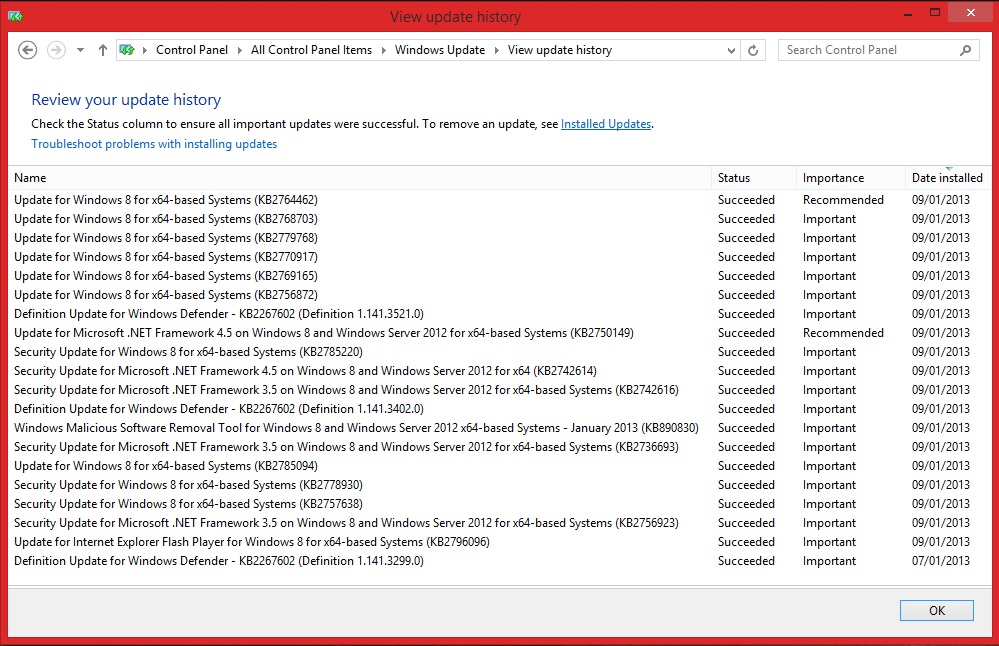Refresh the current page
999x646 pixels.
pyautogui.click(x=753, y=49)
